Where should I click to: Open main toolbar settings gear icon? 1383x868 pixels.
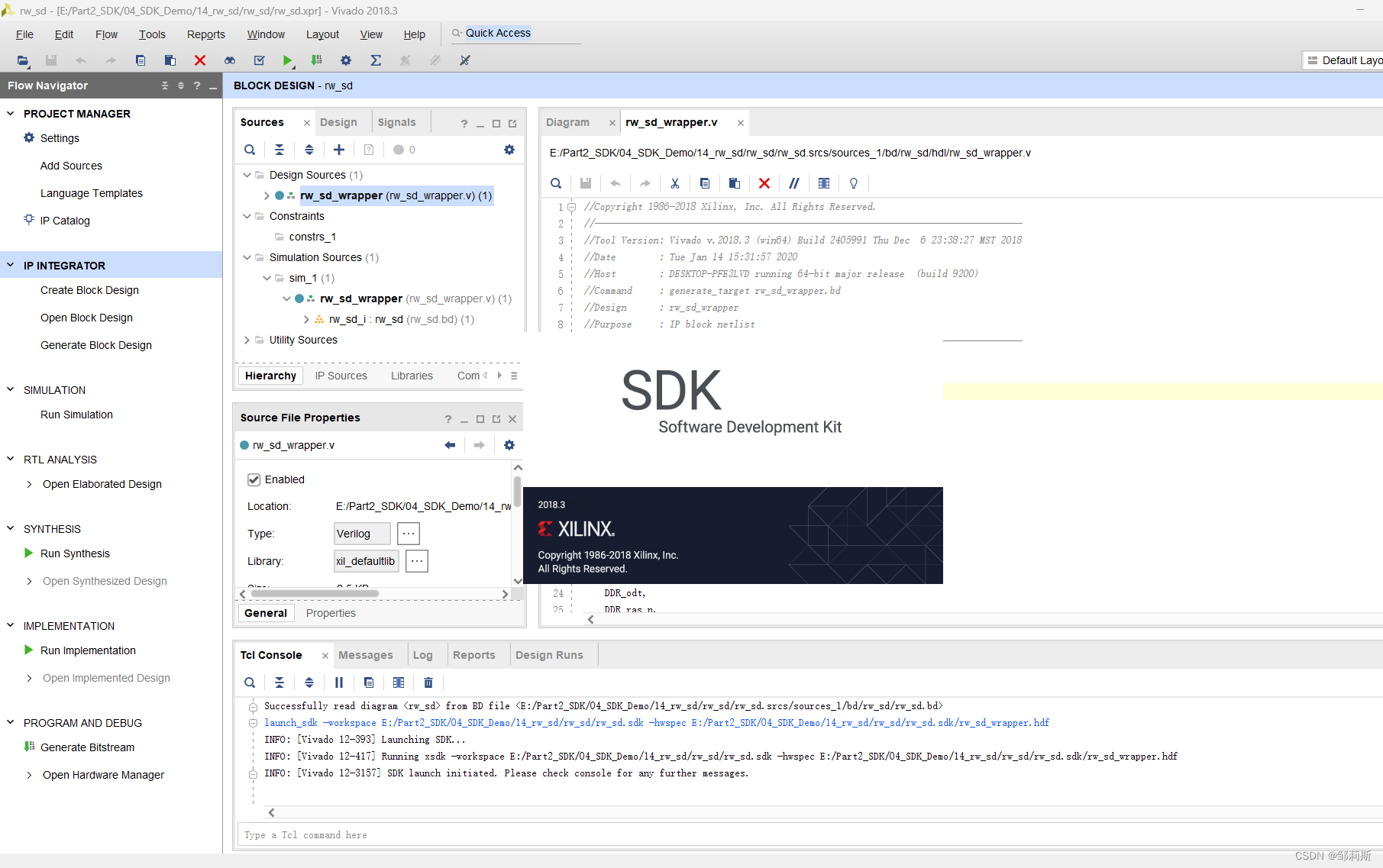tap(346, 60)
